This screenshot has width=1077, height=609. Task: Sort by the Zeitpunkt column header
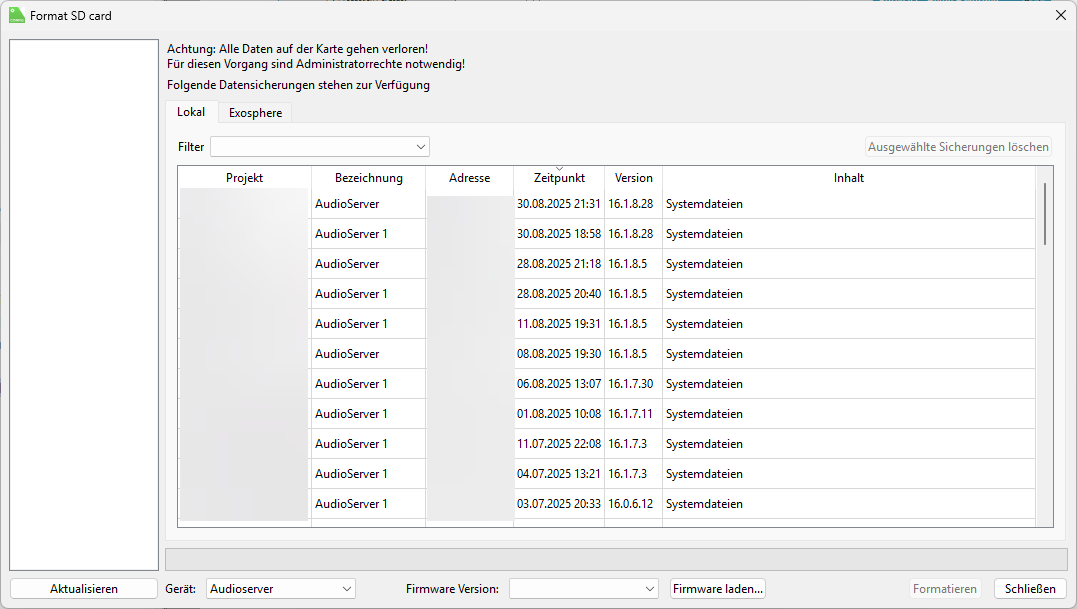coord(558,178)
